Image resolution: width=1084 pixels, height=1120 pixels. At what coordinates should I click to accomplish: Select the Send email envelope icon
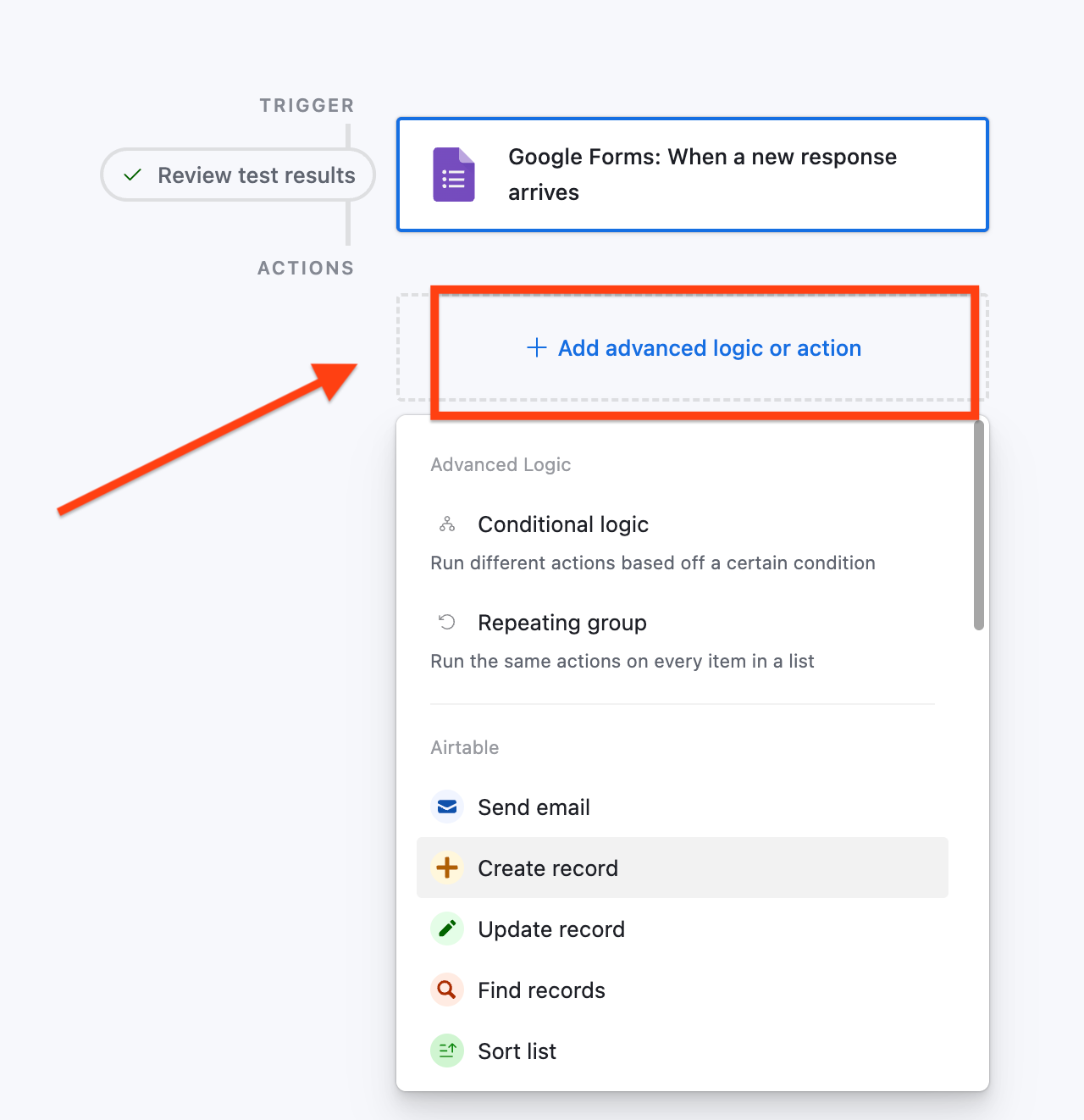[446, 807]
